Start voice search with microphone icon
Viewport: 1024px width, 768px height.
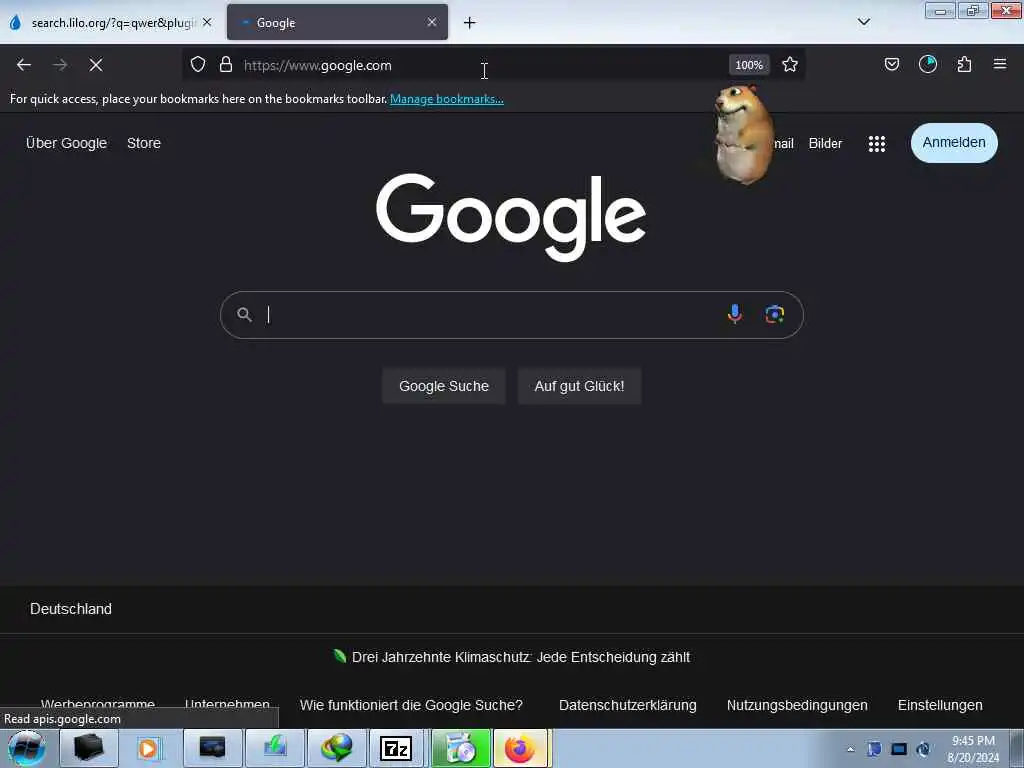click(735, 314)
